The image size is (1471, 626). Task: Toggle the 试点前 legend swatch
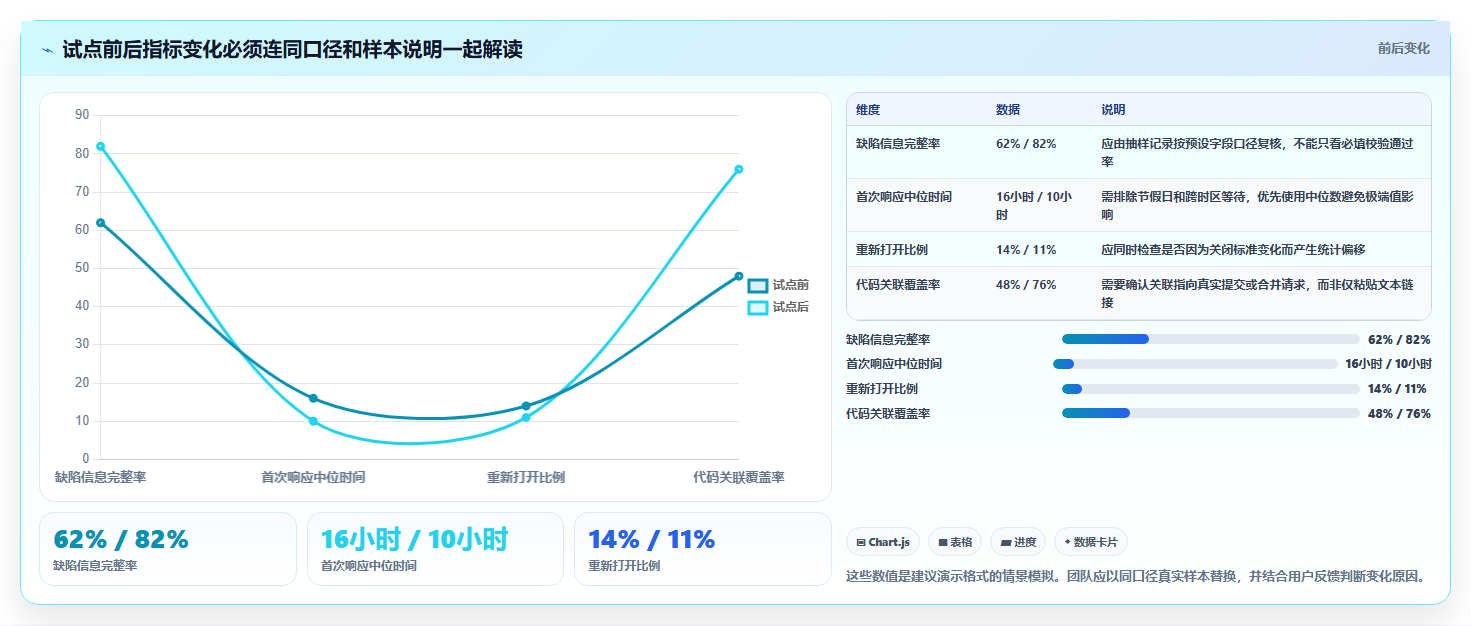[x=758, y=285]
